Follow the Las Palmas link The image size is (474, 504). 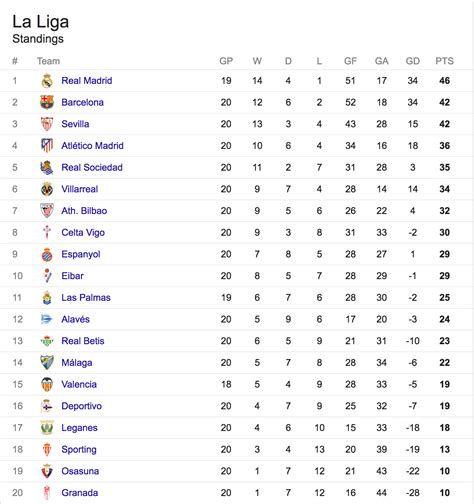(86, 298)
